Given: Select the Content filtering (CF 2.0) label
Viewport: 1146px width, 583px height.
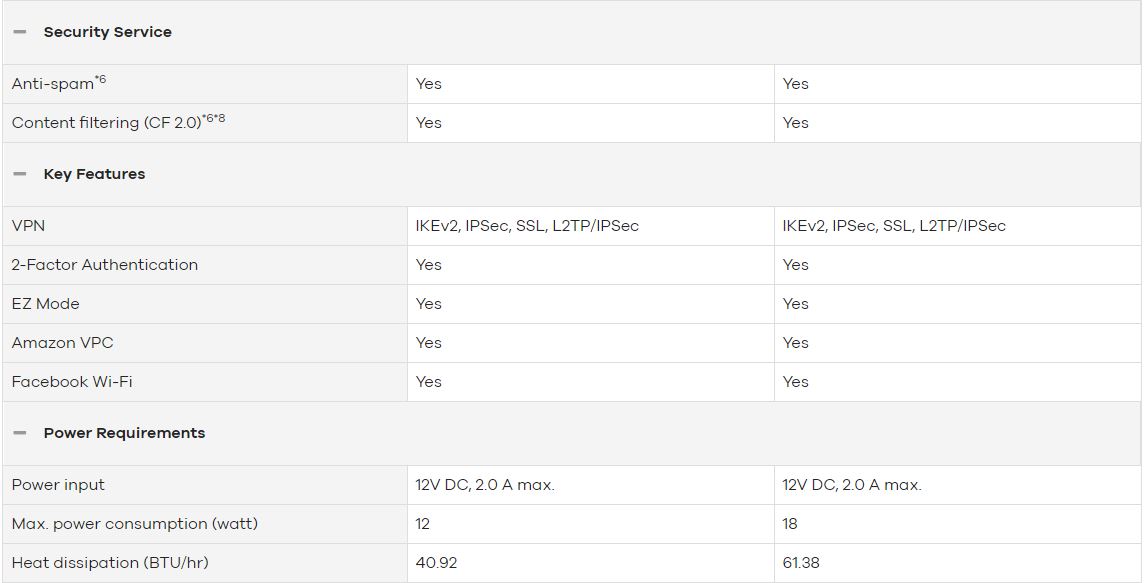Looking at the screenshot, I should pyautogui.click(x=118, y=121).
